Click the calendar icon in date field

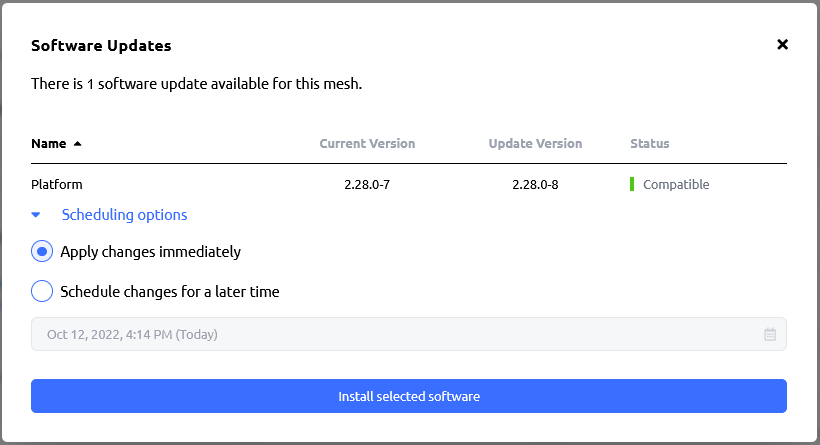770,334
